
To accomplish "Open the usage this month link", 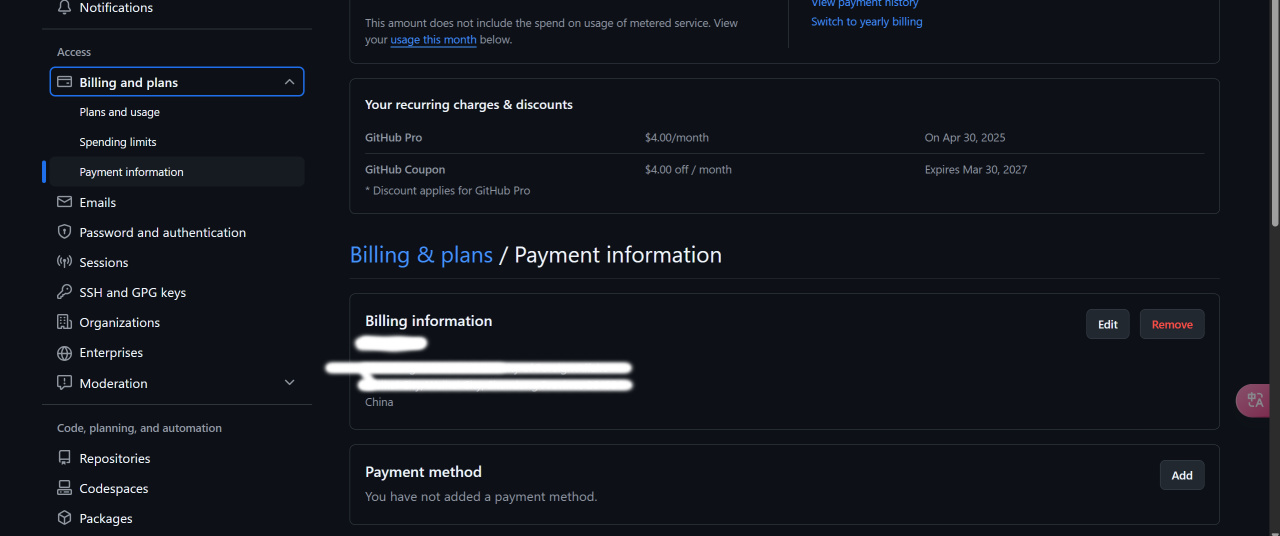I will point(433,40).
